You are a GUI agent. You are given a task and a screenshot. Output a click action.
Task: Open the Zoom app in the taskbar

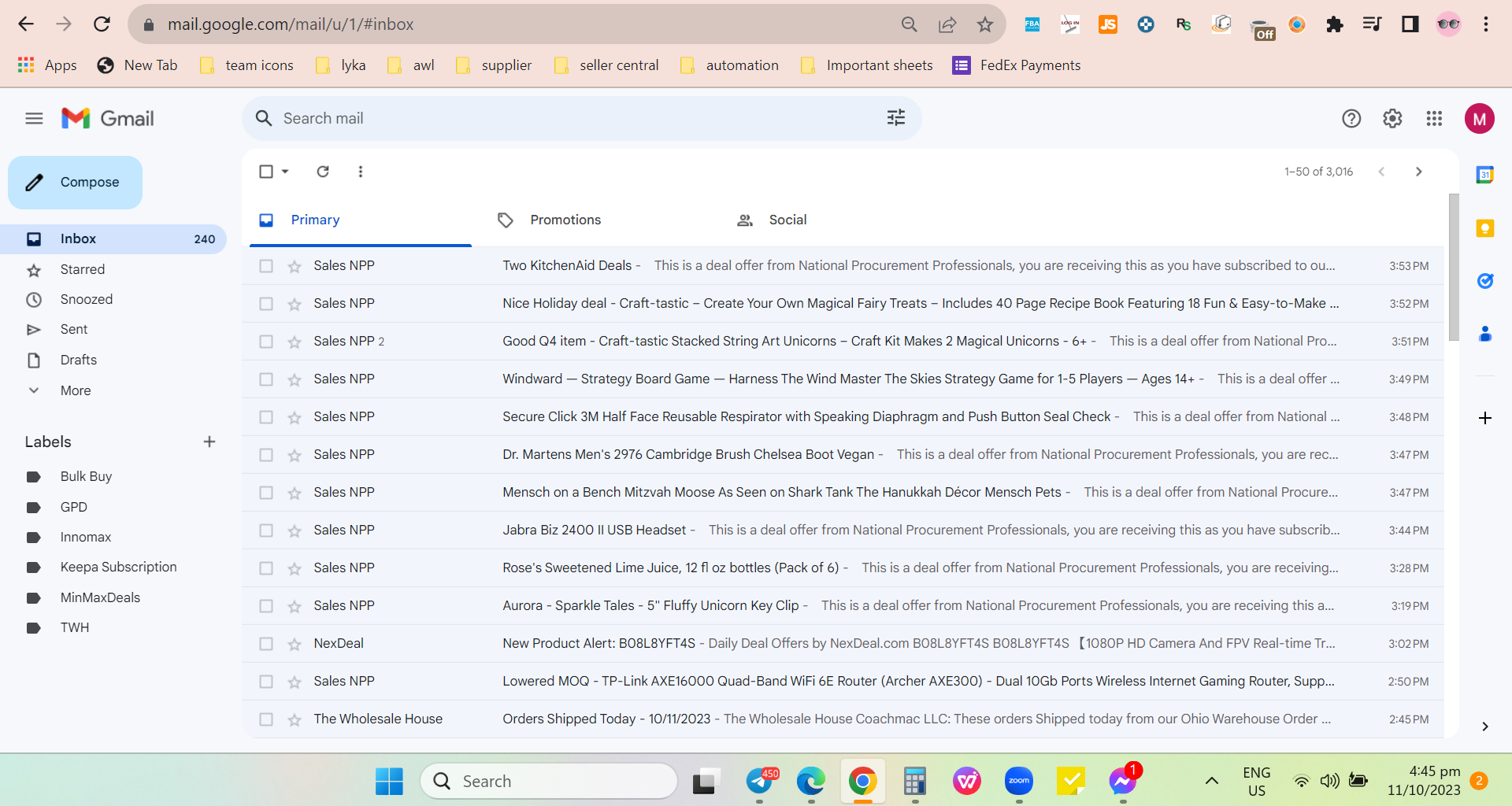[1019, 781]
